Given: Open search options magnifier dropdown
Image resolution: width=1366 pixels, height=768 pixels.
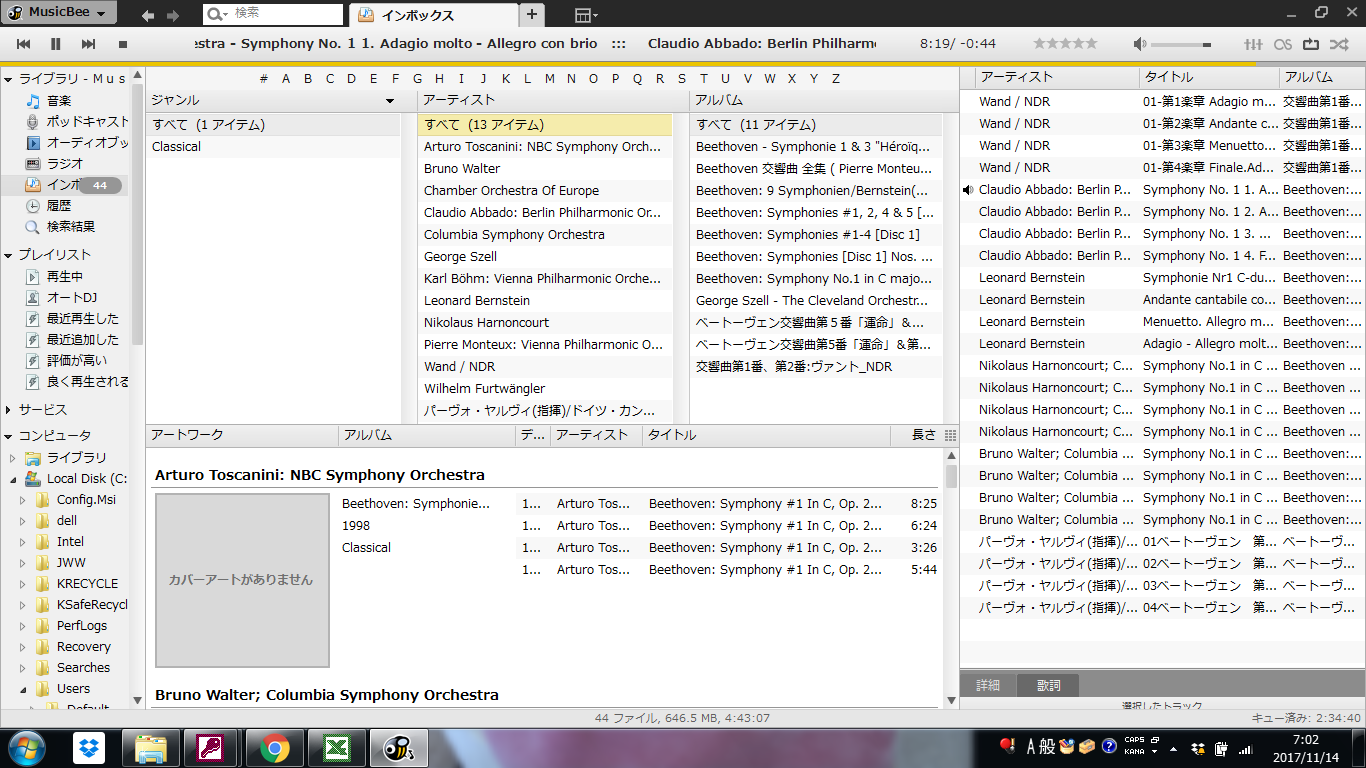Looking at the screenshot, I should coord(217,14).
